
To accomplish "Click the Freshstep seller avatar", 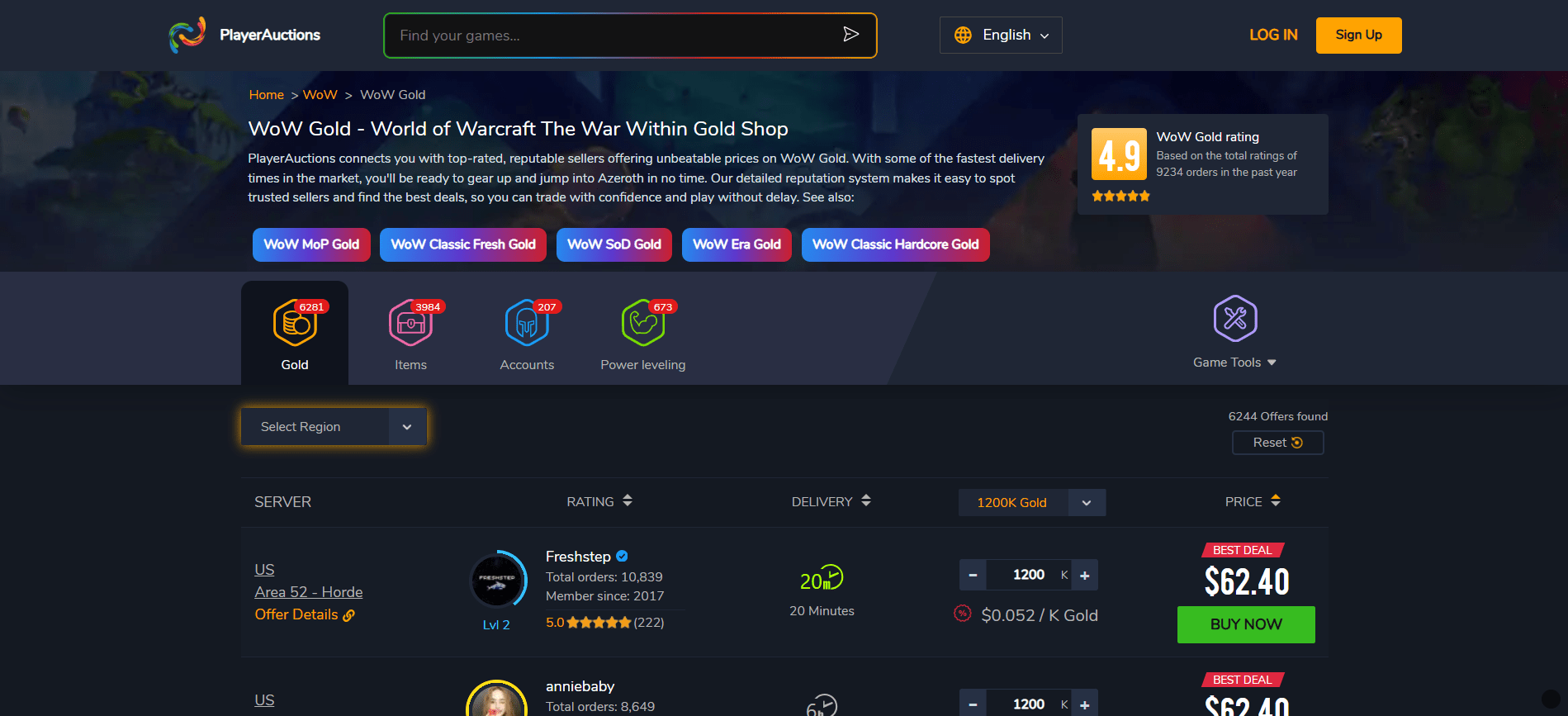I will point(497,581).
